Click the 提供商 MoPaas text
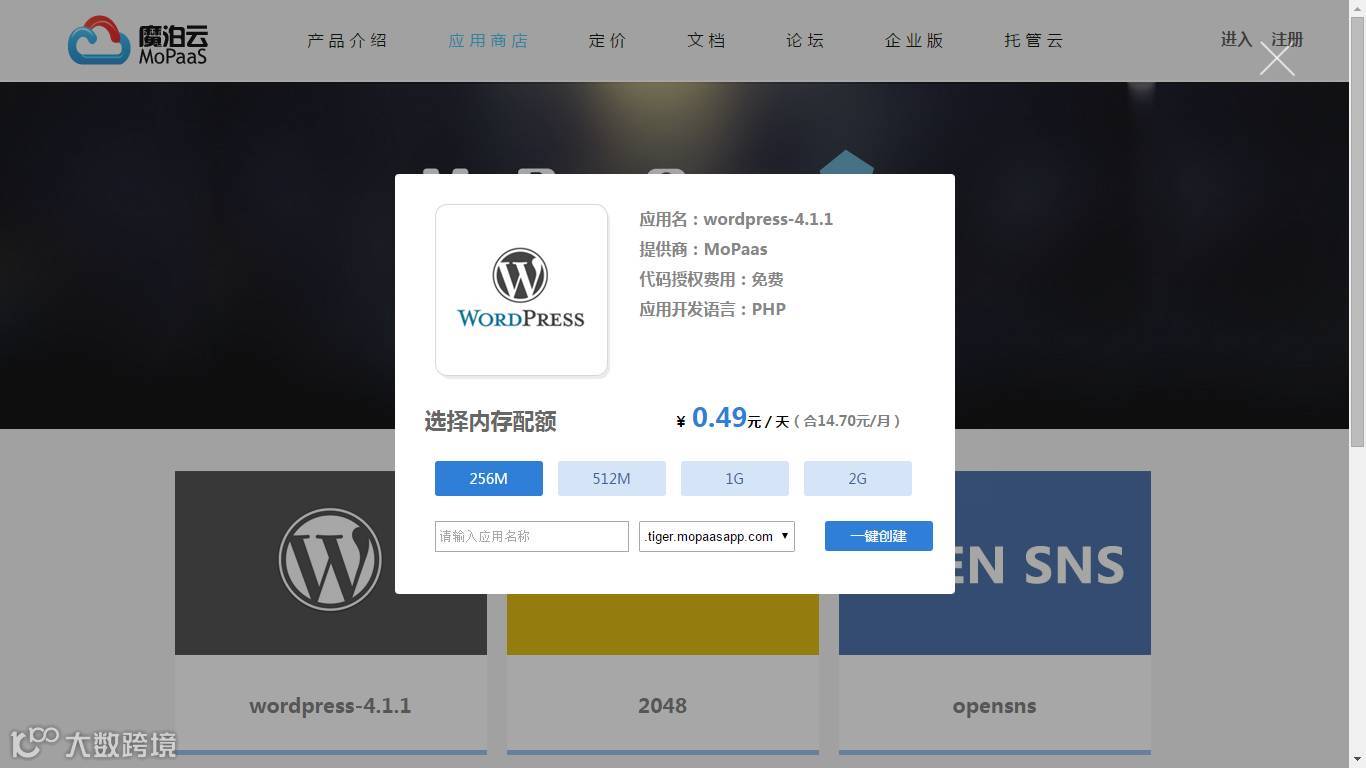Image resolution: width=1366 pixels, height=768 pixels. [703, 249]
